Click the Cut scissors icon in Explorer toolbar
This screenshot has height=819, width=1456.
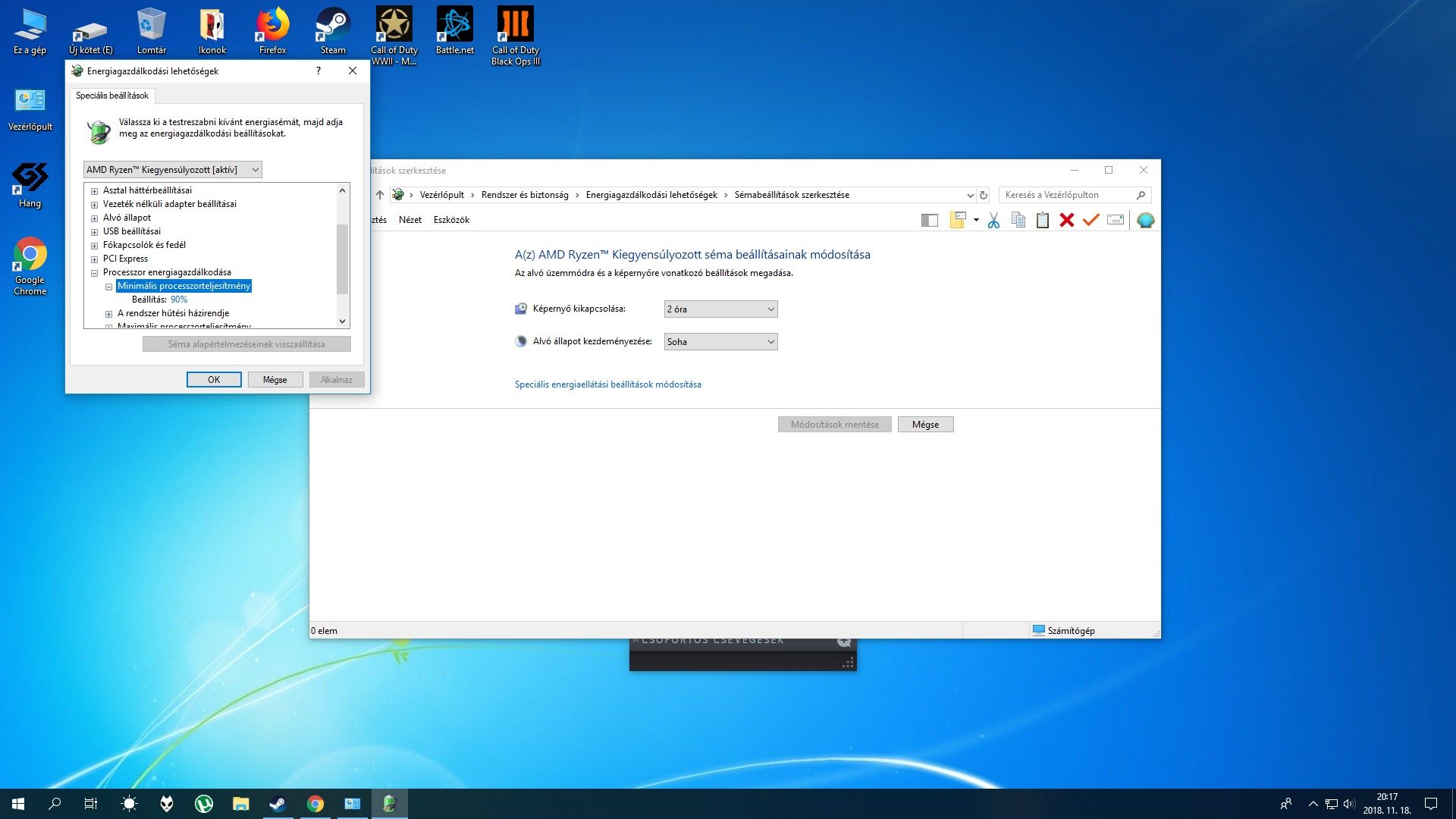[993, 220]
